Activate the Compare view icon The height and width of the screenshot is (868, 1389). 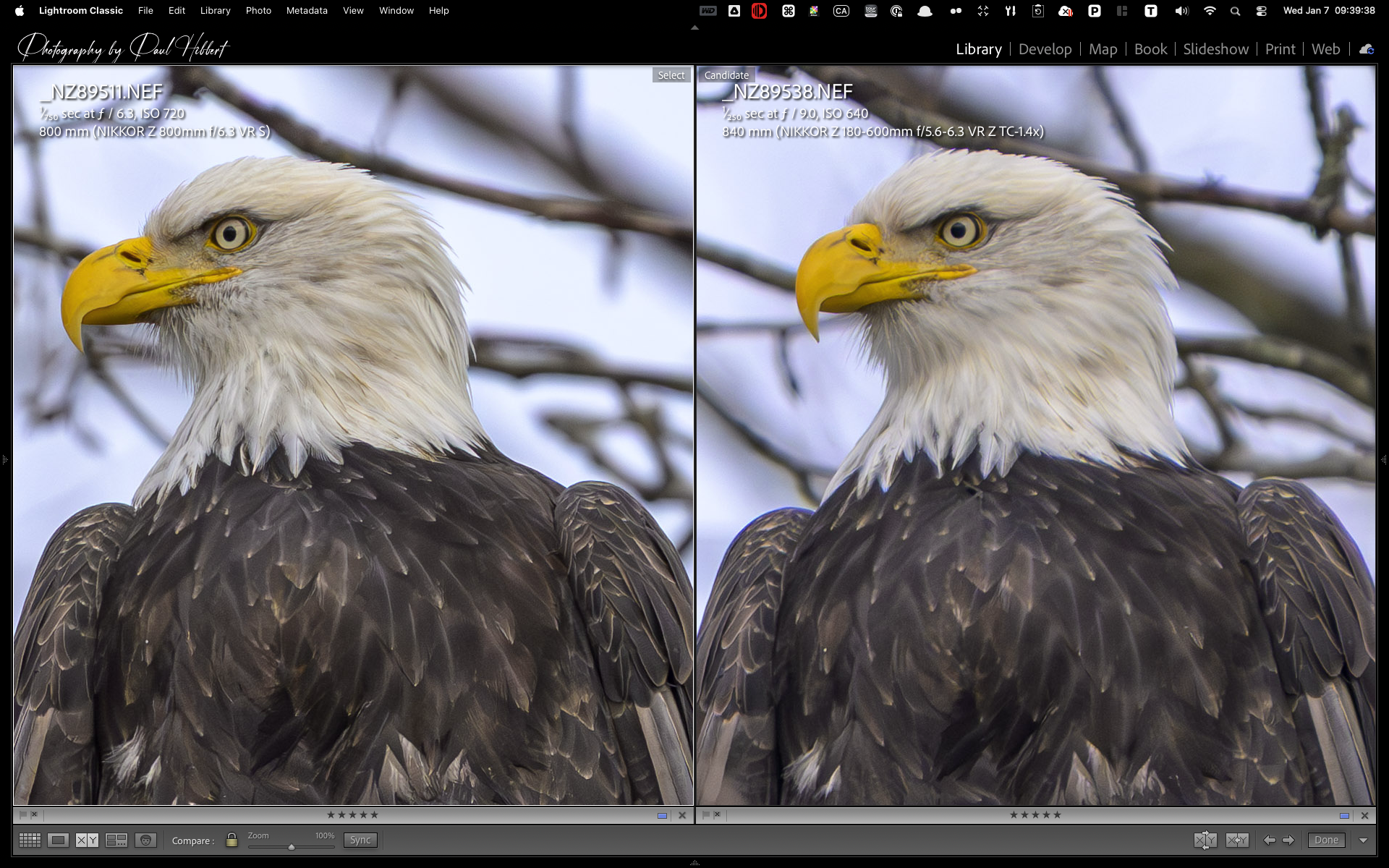pos(88,840)
